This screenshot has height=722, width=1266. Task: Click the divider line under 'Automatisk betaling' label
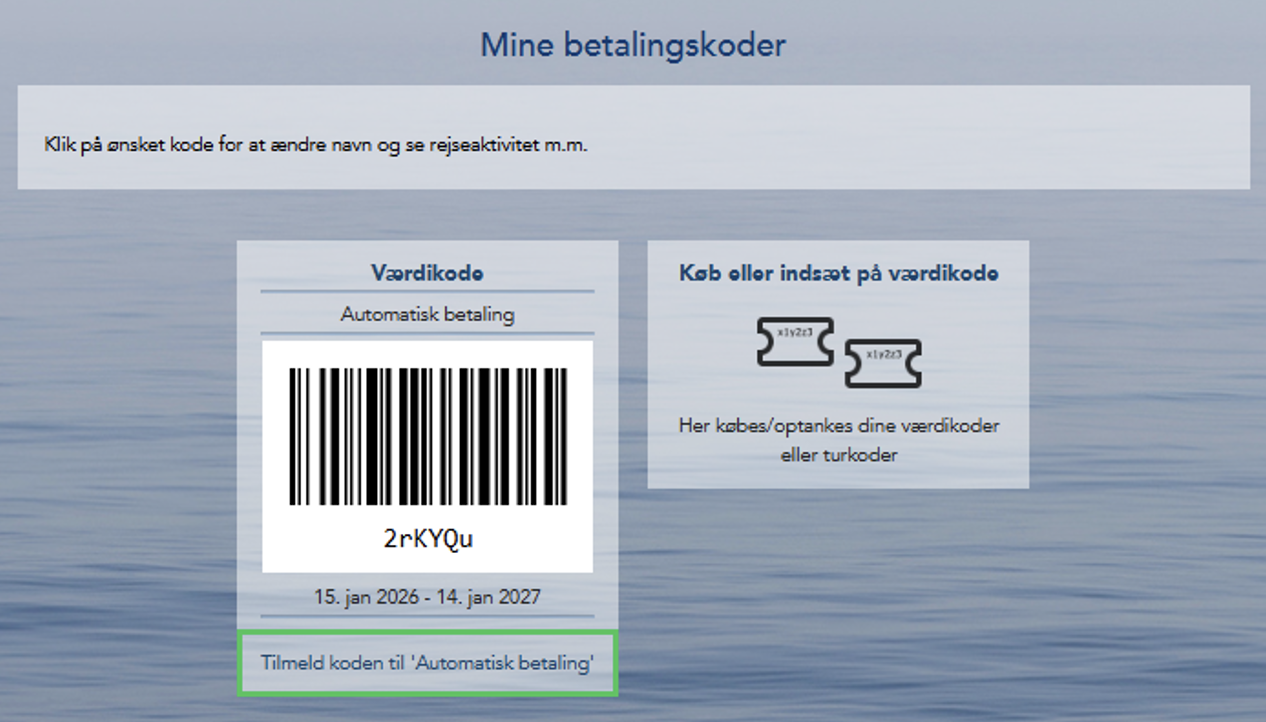click(427, 333)
